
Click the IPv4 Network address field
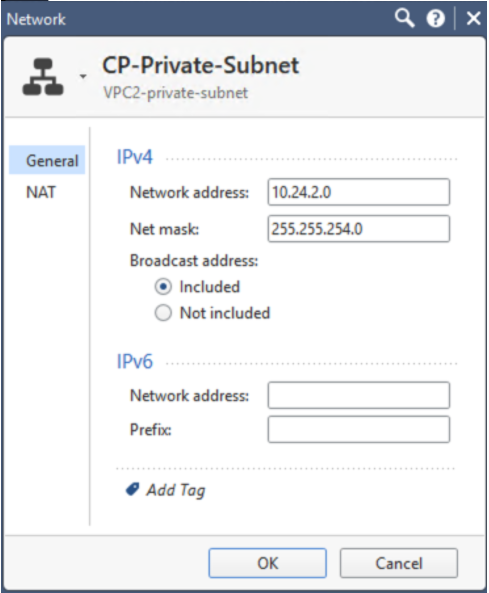click(x=359, y=192)
